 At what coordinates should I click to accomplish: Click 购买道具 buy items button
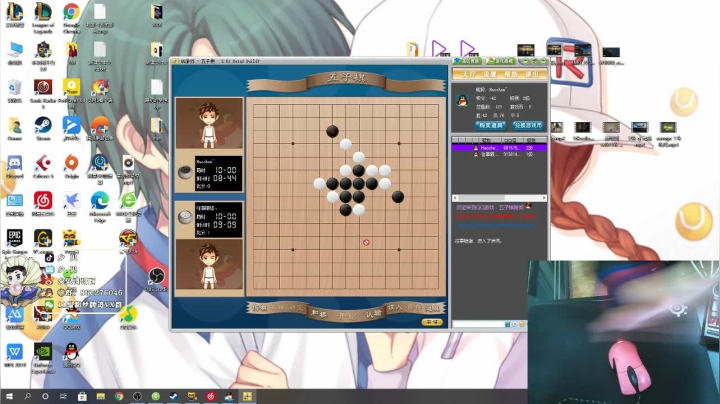tap(490, 125)
